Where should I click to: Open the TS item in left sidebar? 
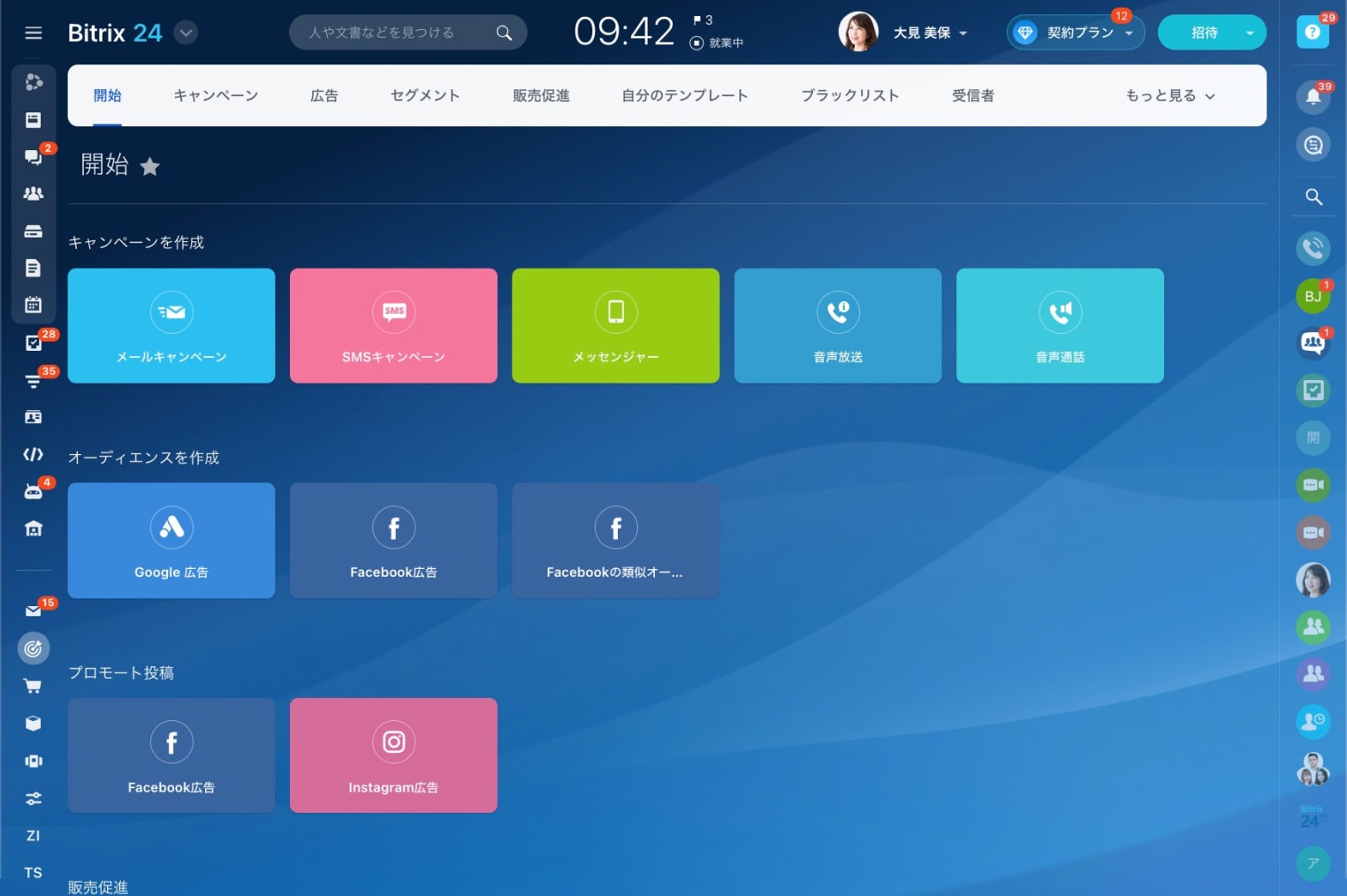(34, 872)
